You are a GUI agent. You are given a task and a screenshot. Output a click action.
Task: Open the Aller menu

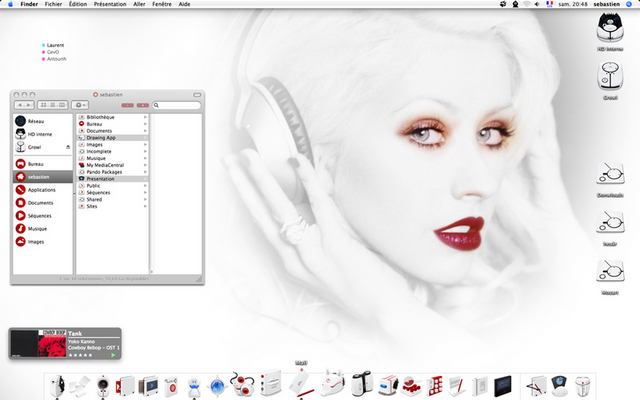click(139, 4)
